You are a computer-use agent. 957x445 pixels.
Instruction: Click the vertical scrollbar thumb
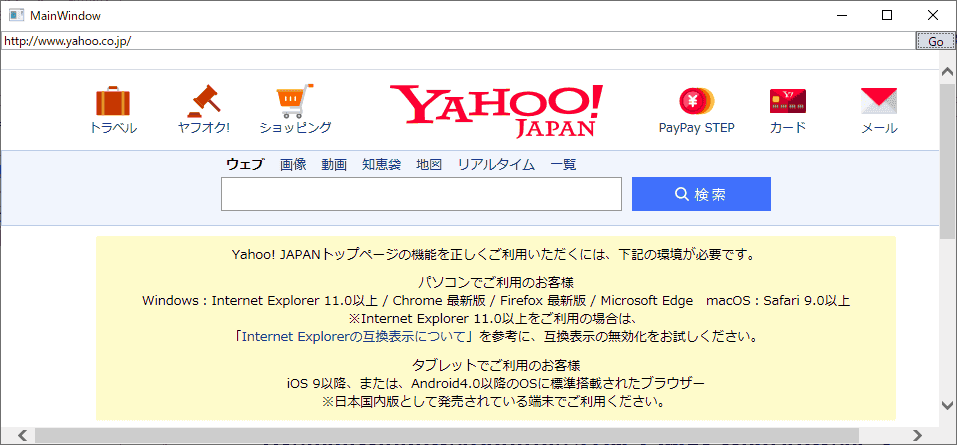[x=948, y=160]
